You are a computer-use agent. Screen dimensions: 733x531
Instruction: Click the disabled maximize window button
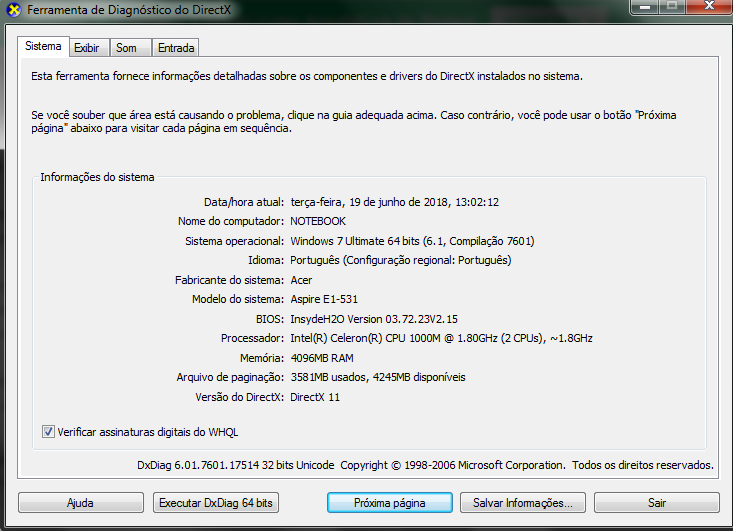[x=672, y=7]
